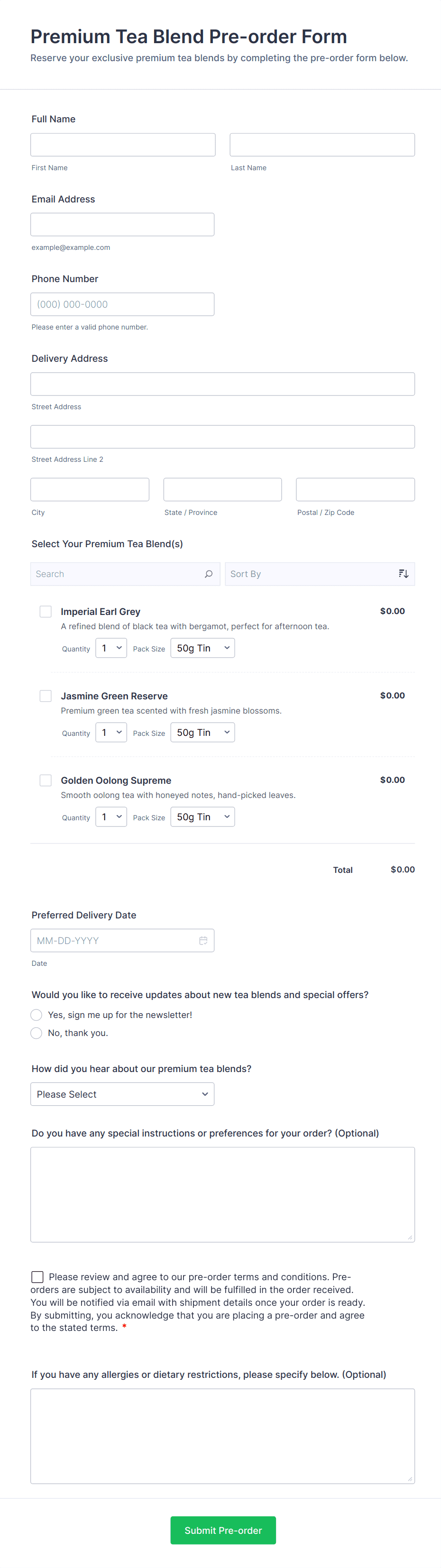Open the calendar picker icon for delivery date
Viewport: 441px width, 1568px height.
[x=203, y=940]
